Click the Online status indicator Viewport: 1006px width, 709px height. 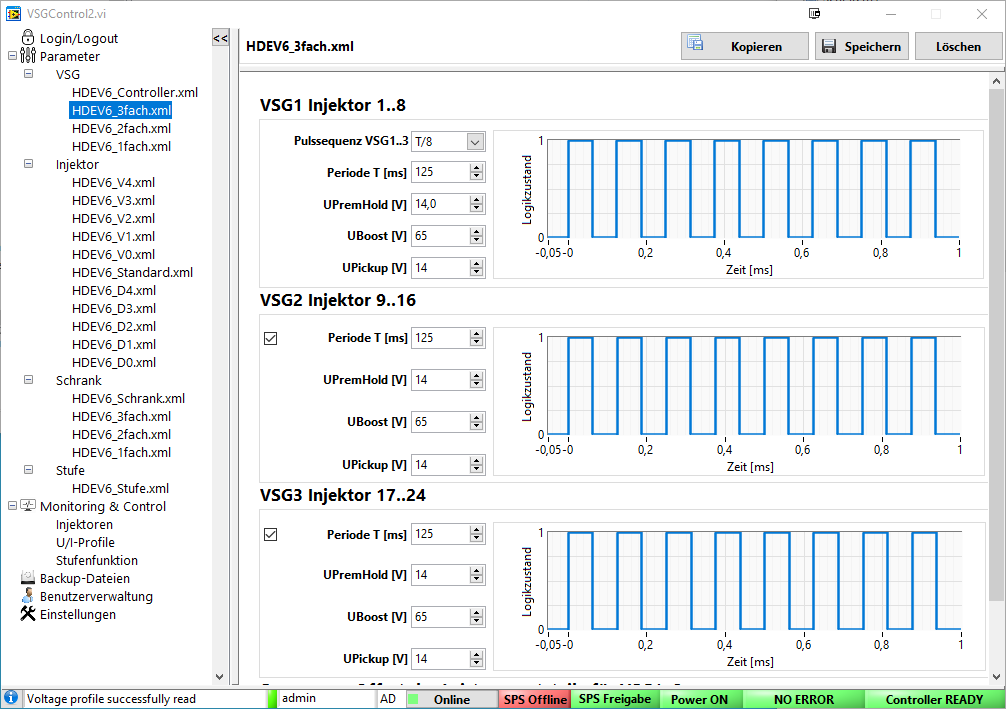coord(452,699)
